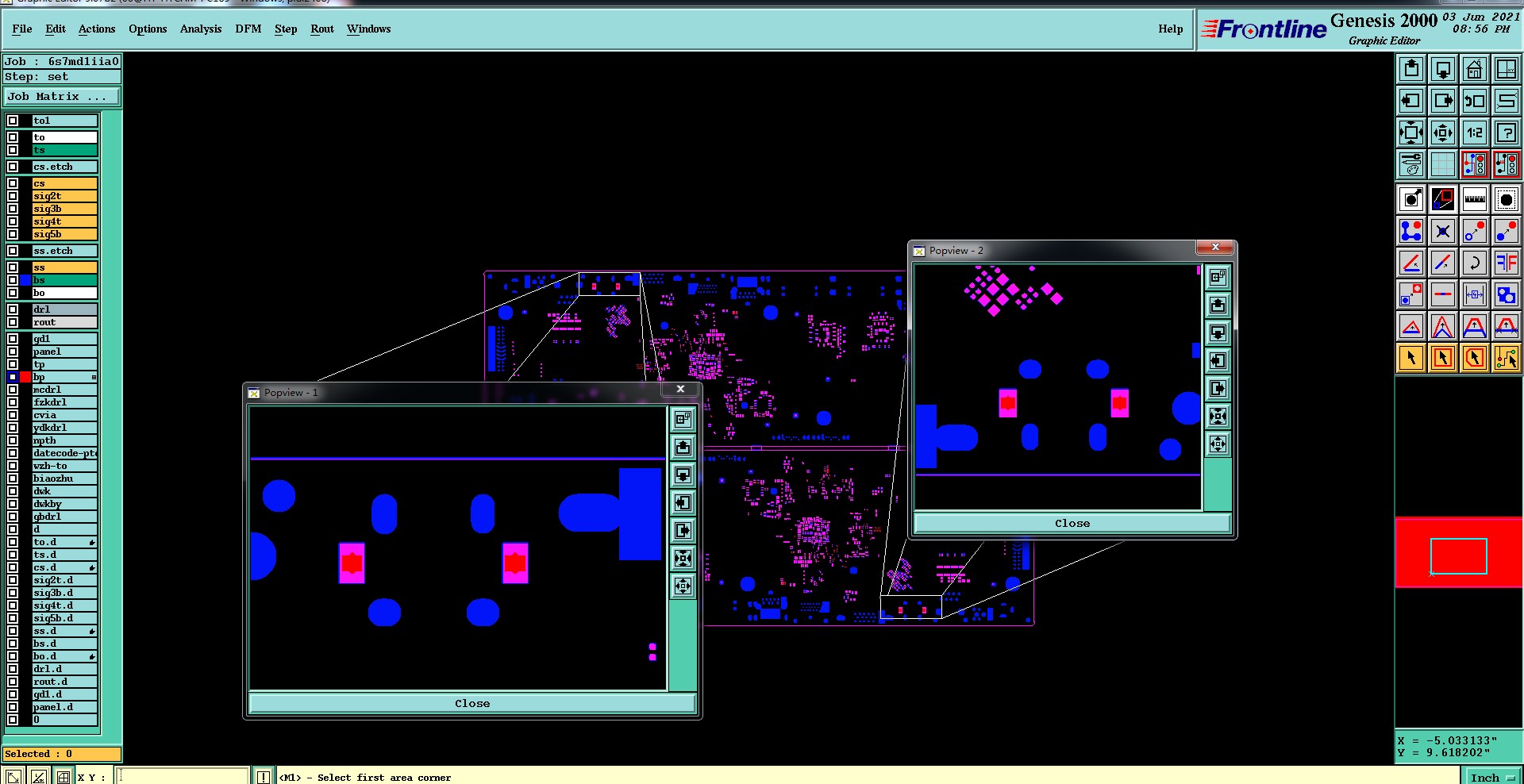Select the datecode-pt layer name
The width and height of the screenshot is (1524, 784).
coord(64,453)
